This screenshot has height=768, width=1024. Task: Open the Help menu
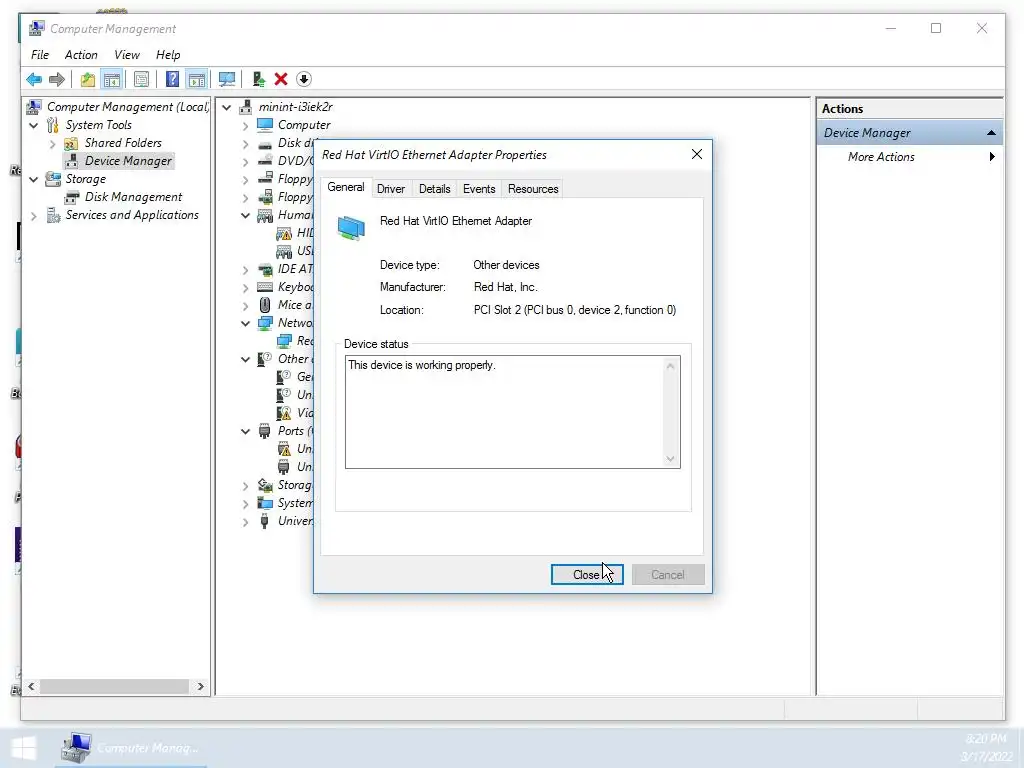168,55
